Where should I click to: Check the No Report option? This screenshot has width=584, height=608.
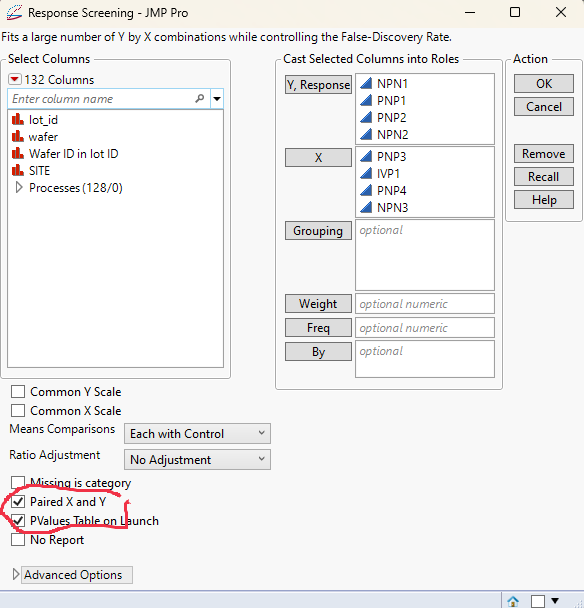(18, 539)
